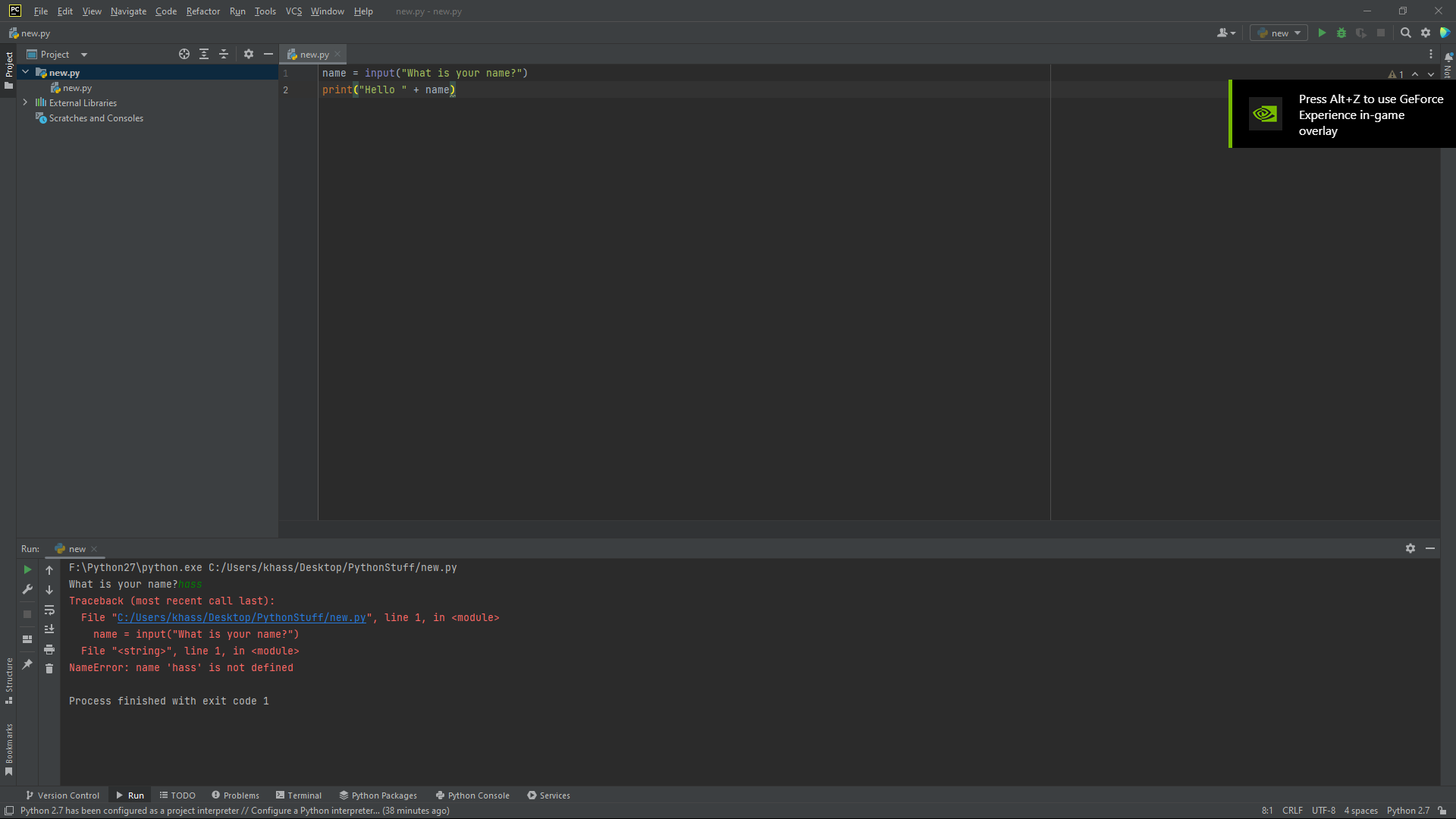Pin the Run tab with the pin icon
The width and height of the screenshot is (1456, 819).
point(27,664)
